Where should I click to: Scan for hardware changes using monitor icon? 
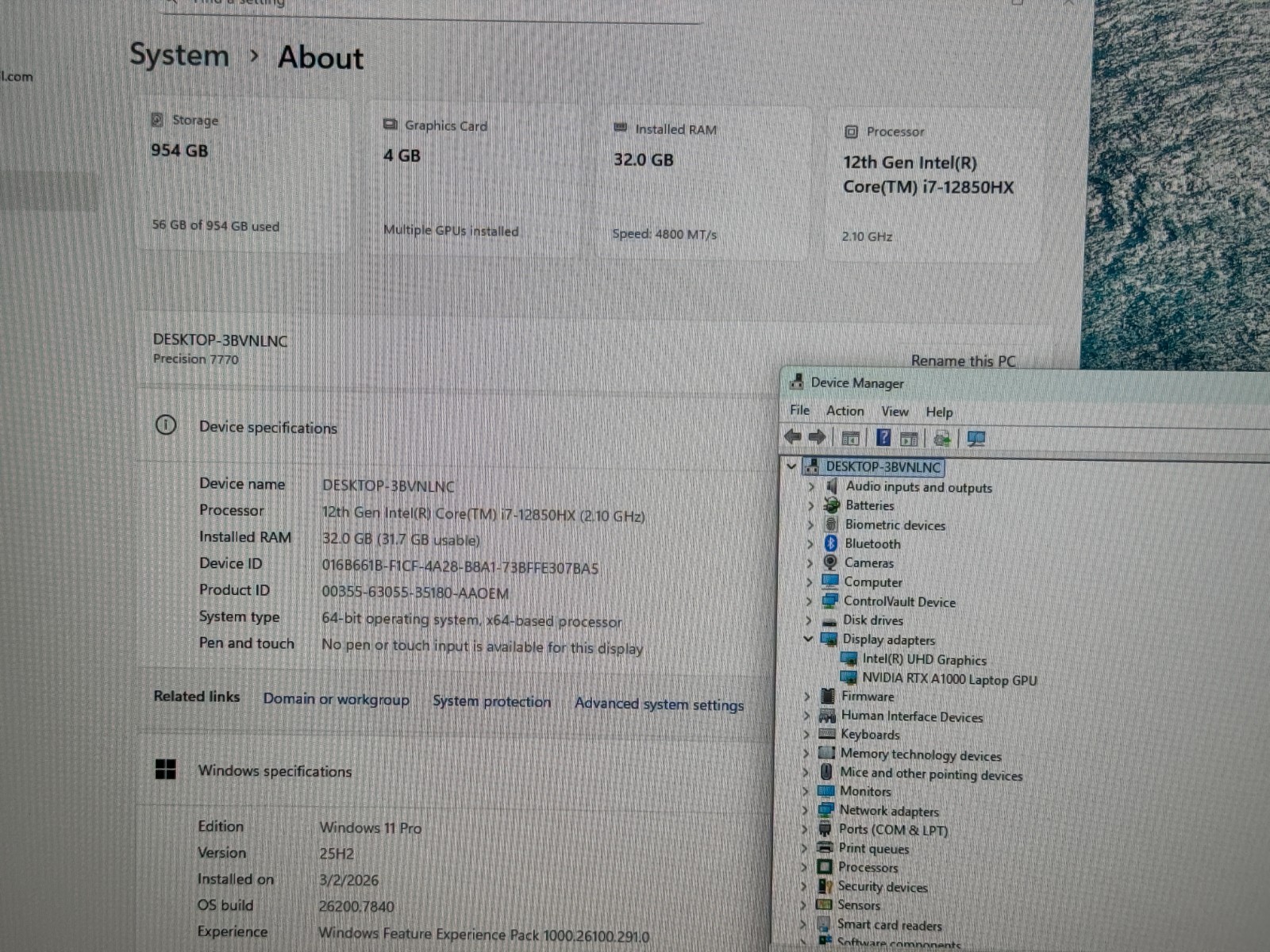pos(976,439)
